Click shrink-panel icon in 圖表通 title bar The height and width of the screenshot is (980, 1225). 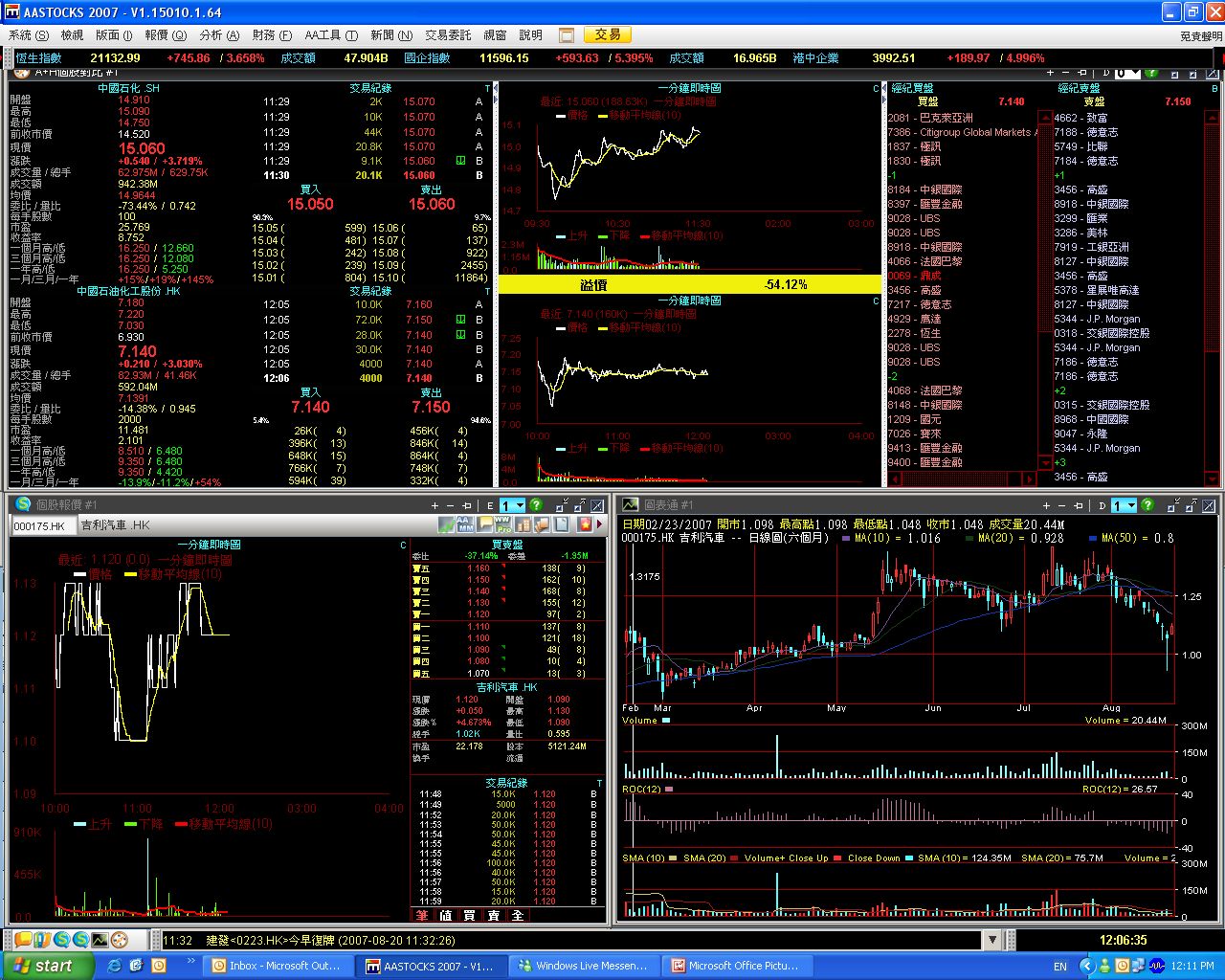pos(1173,504)
